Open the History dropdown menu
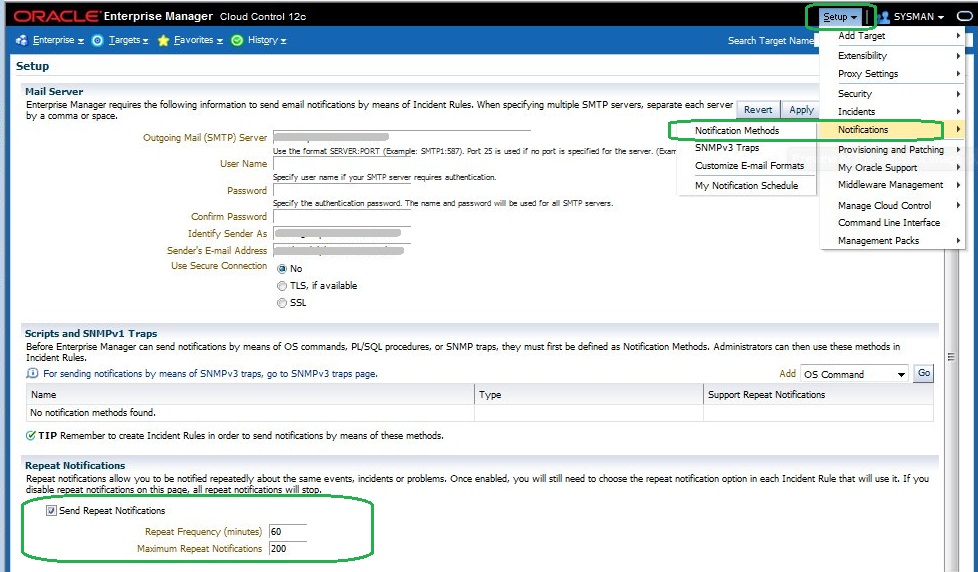The height and width of the screenshot is (572, 978). (x=267, y=41)
